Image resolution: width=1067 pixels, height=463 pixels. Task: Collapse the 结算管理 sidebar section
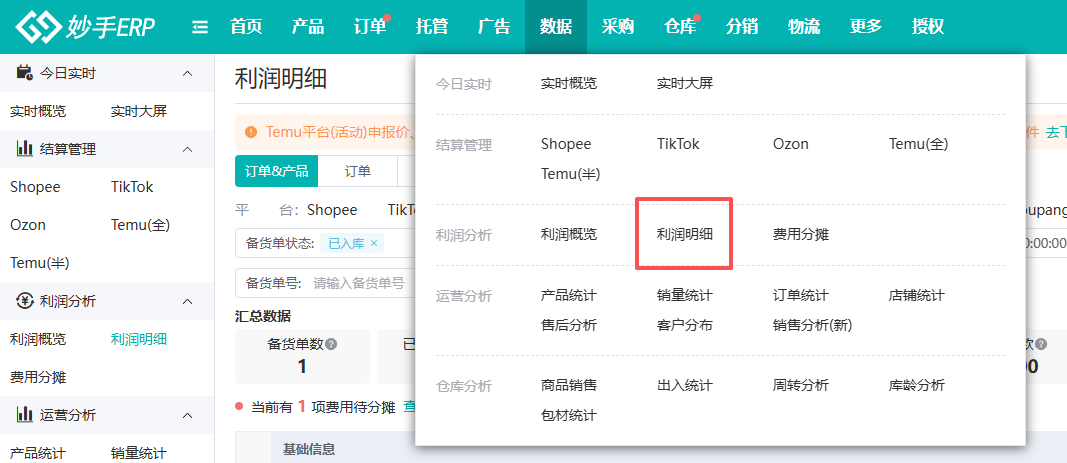[187, 149]
